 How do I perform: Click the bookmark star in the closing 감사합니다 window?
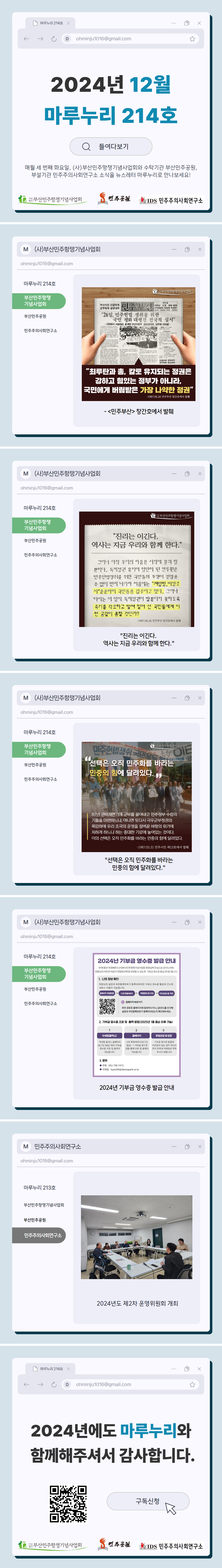192,1384
